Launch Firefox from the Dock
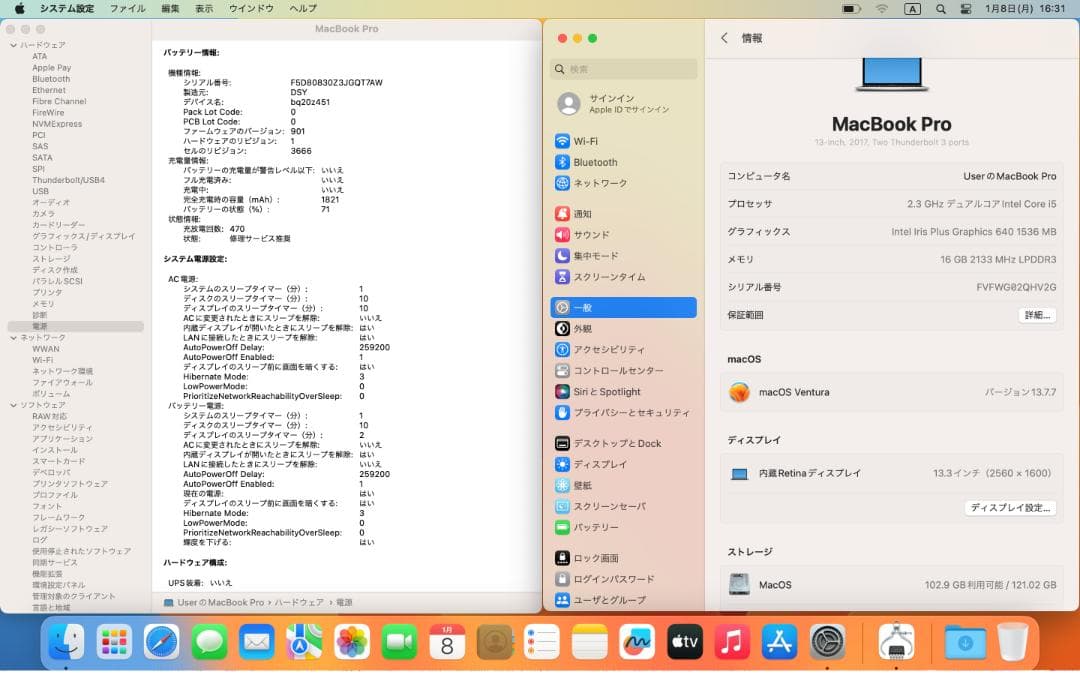The height and width of the screenshot is (675, 1080). (x=162, y=643)
